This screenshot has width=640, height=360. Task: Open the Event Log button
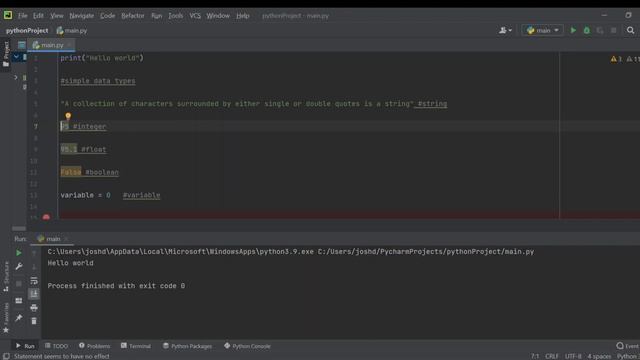628,346
